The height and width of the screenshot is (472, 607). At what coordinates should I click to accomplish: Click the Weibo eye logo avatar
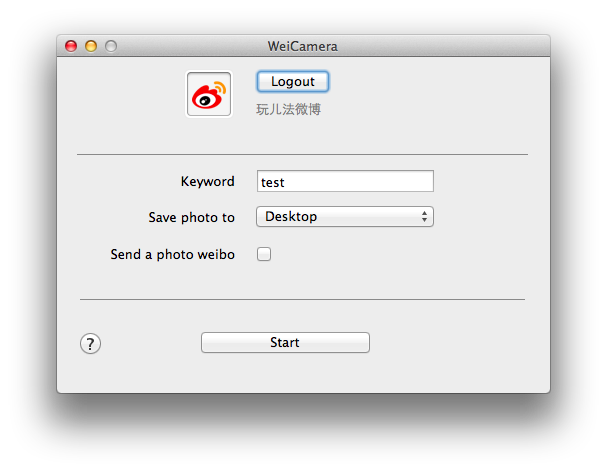click(209, 94)
